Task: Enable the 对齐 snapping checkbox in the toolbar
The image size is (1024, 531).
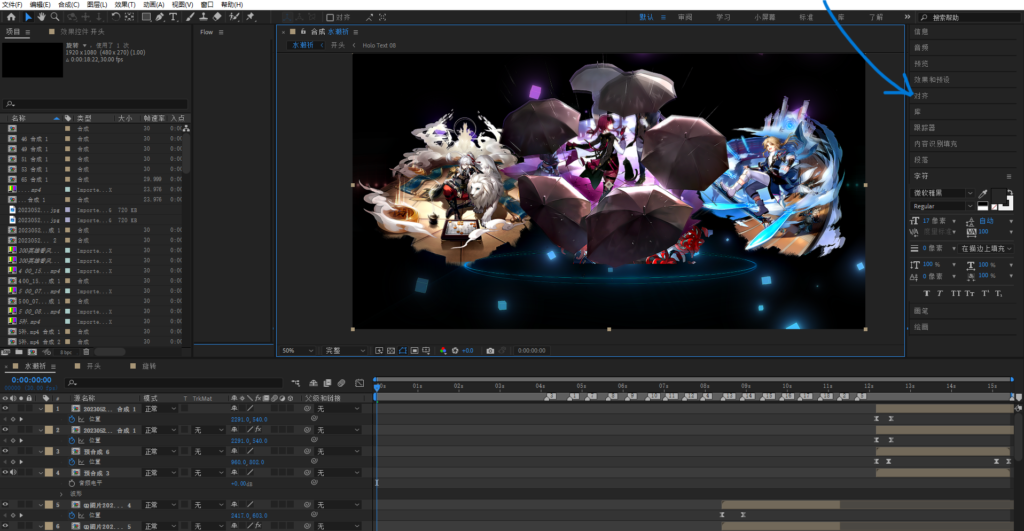Action: click(330, 18)
